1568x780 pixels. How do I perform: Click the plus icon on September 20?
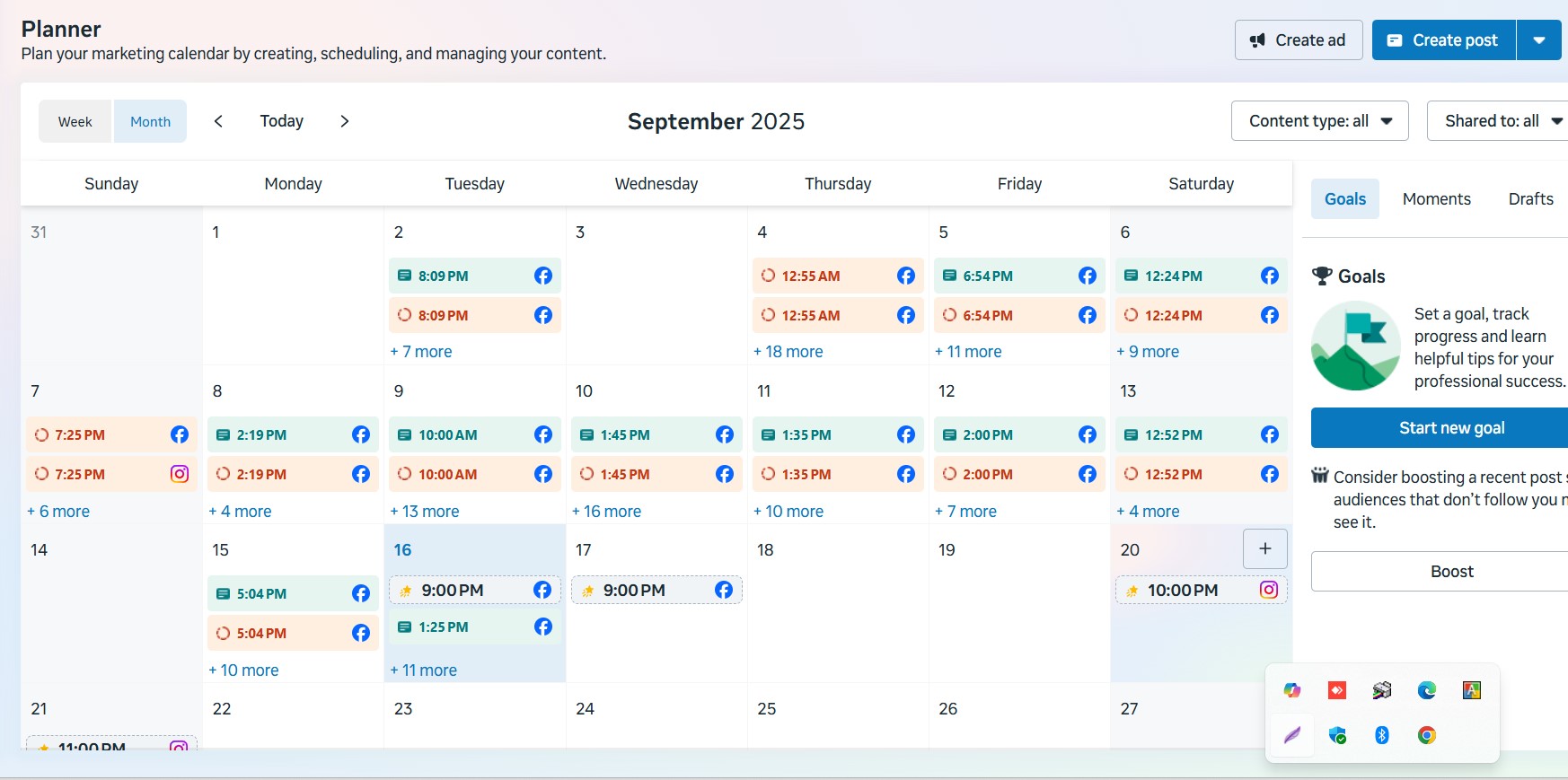tap(1264, 548)
